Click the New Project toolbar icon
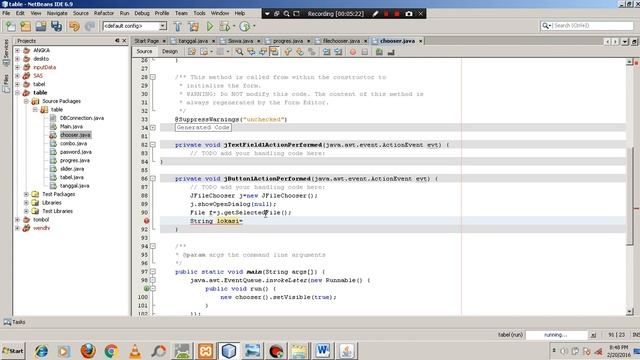Screen dimensions: 640x360 (x=25, y=27)
